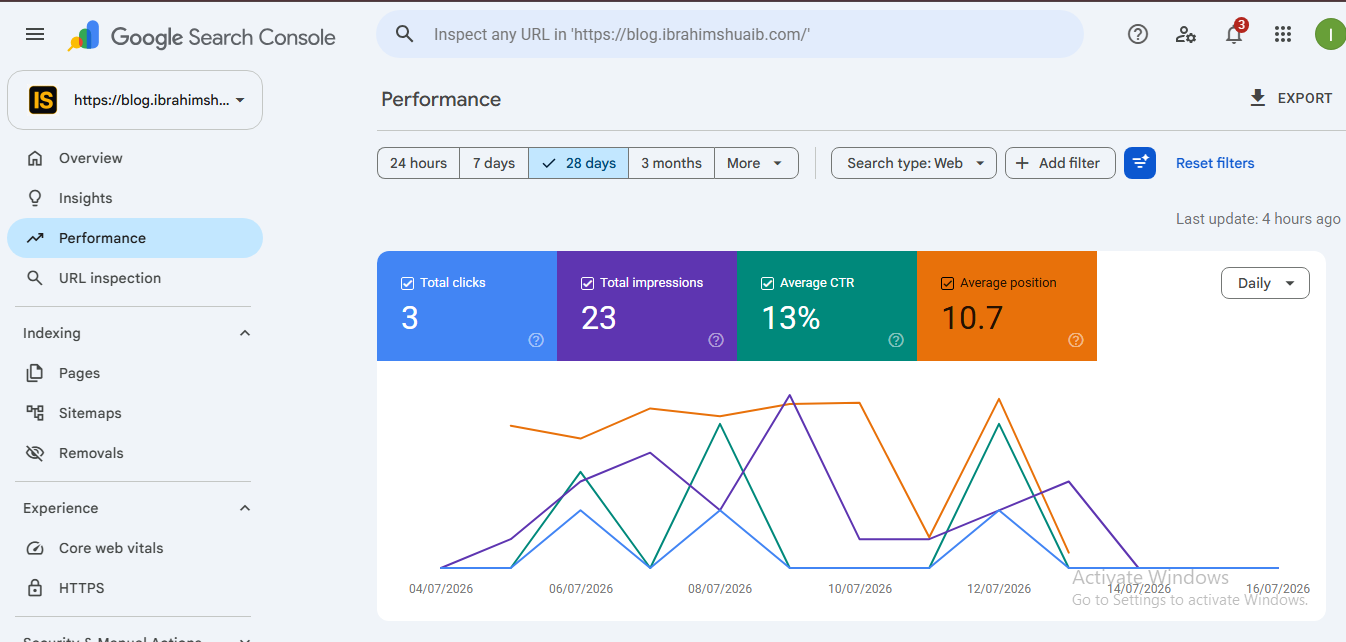Uncheck the Total clicks checkbox
1346x642 pixels.
tap(407, 283)
